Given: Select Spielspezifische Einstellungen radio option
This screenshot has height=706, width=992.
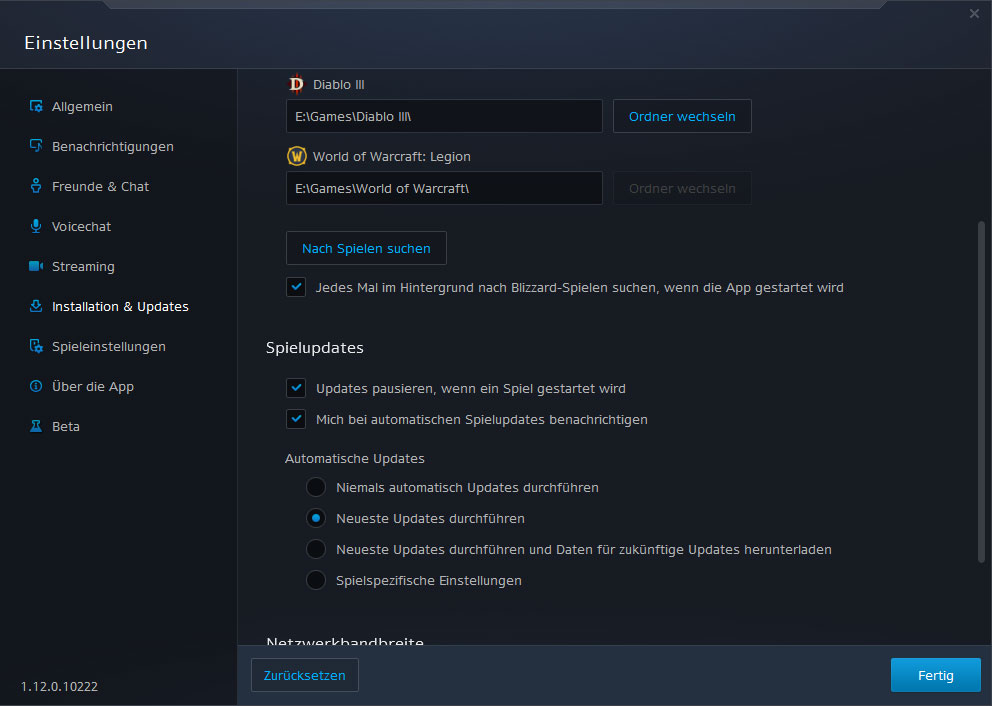Looking at the screenshot, I should 316,579.
